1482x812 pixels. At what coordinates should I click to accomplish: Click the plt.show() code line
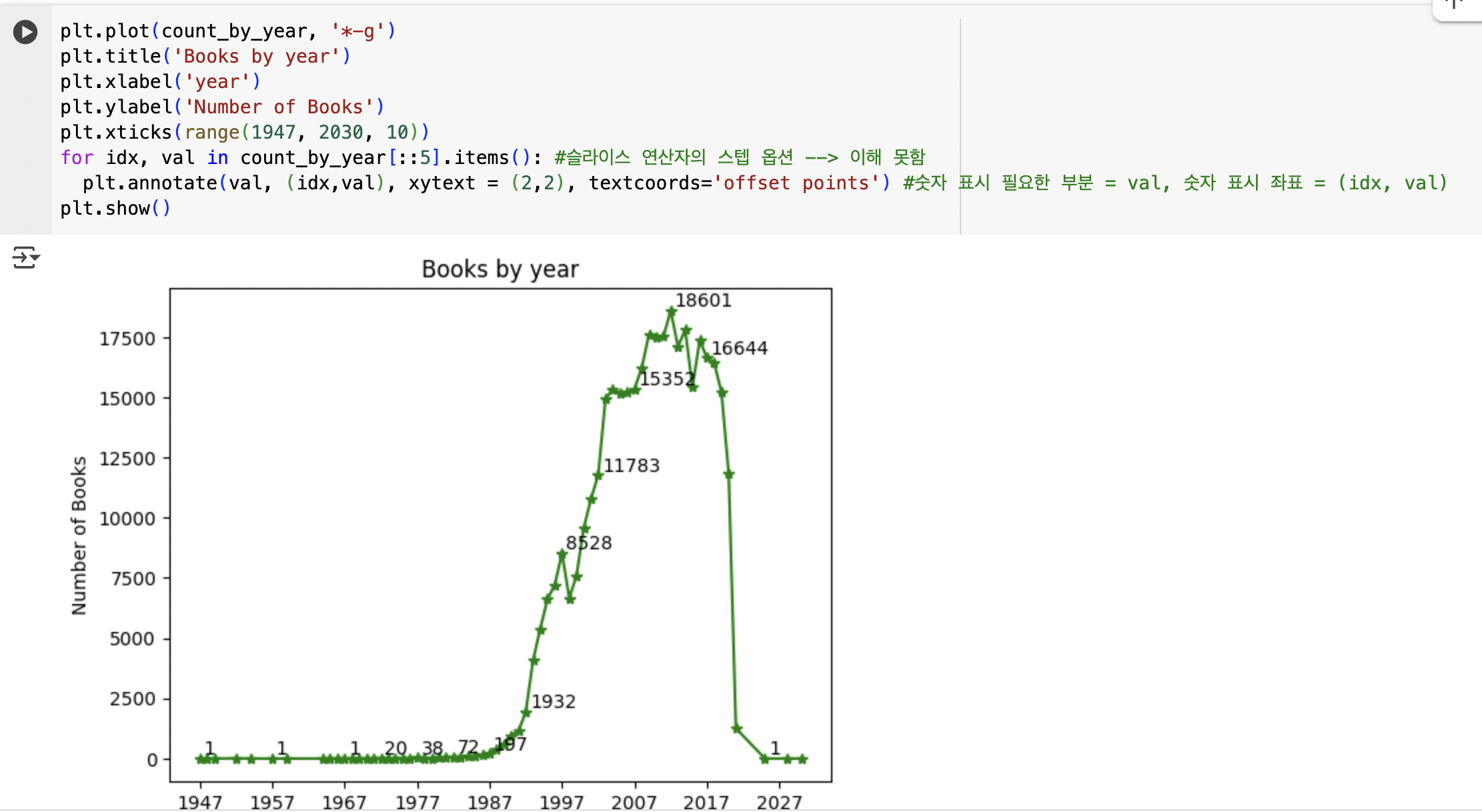115,209
